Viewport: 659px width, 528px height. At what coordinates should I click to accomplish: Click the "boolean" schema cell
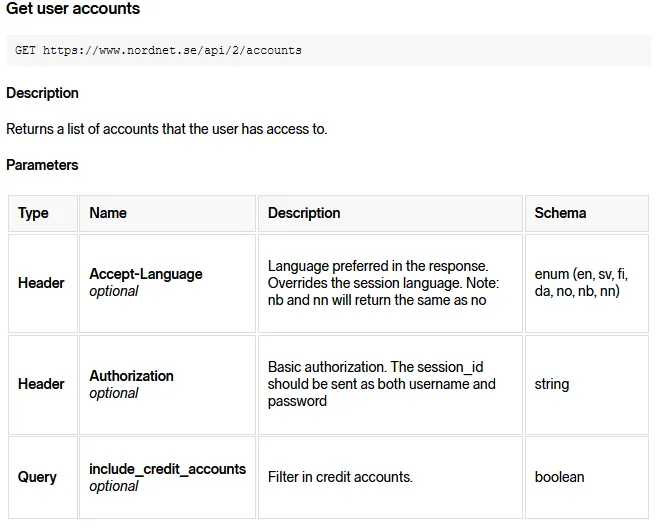pyautogui.click(x=559, y=477)
